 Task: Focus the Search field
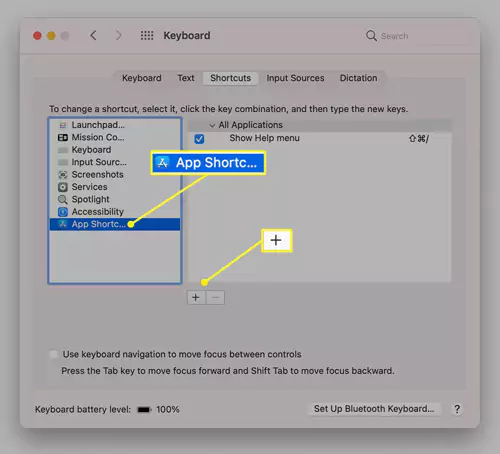(x=417, y=36)
